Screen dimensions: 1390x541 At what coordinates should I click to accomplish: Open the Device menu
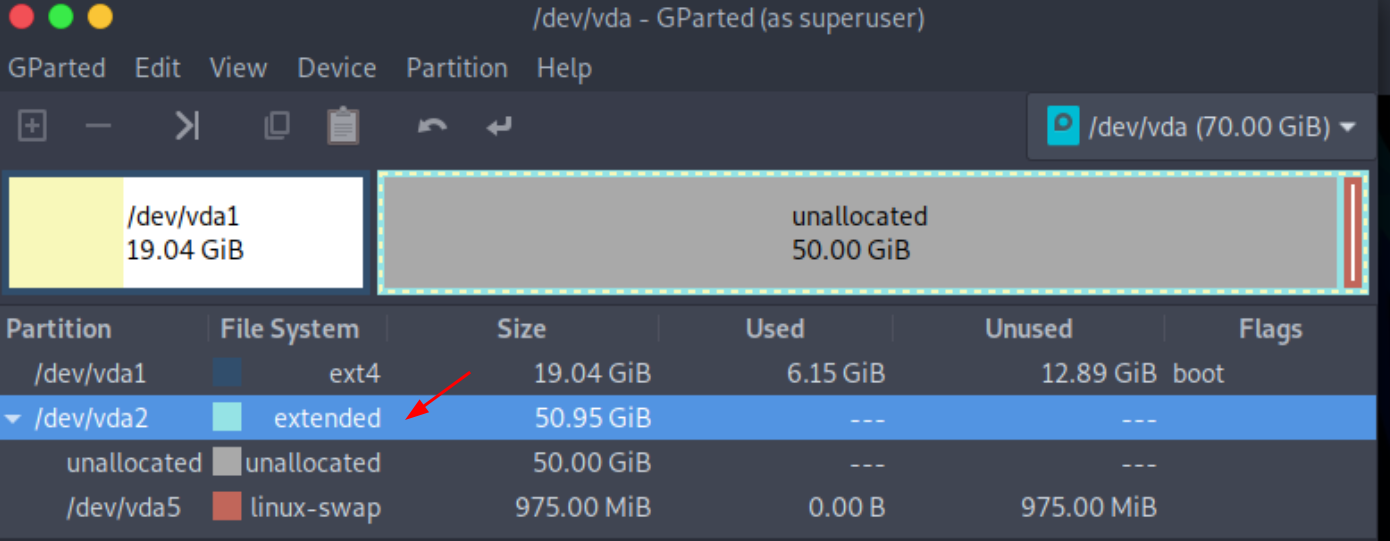click(337, 68)
